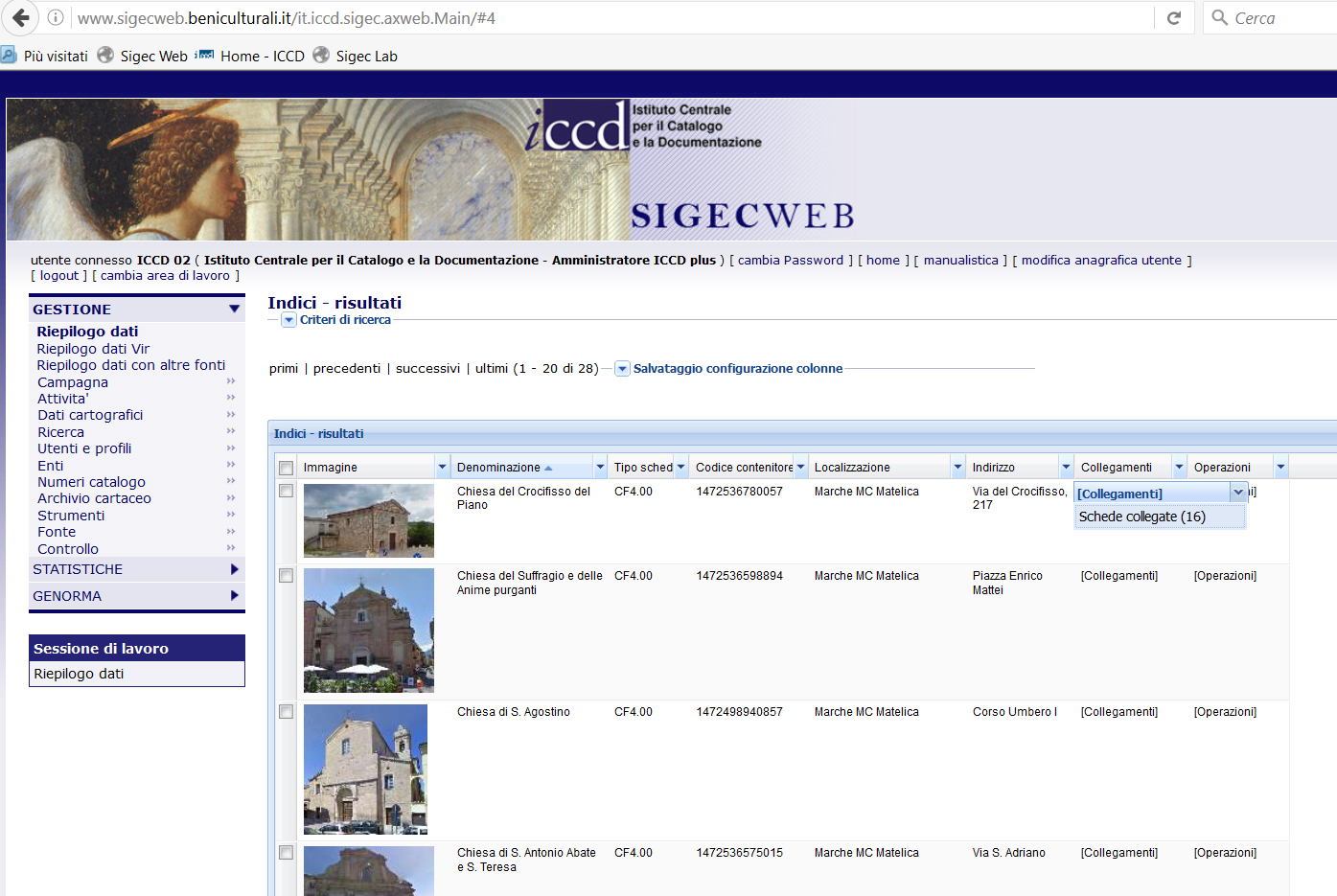Open the Localizzazione column dropdown arrow

pos(957,468)
